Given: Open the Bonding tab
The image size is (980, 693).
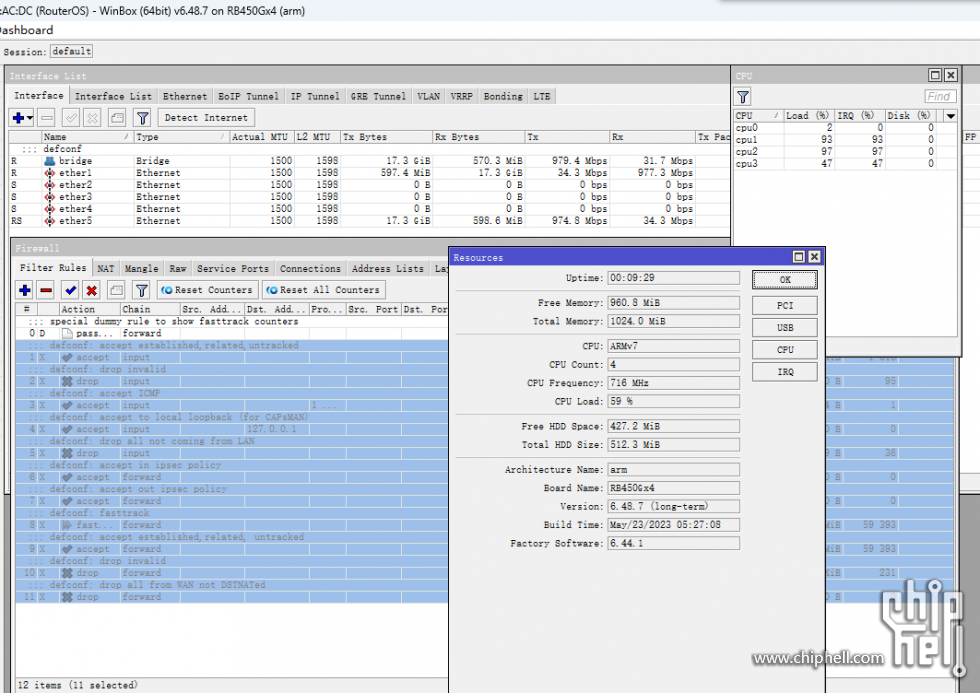Looking at the screenshot, I should point(503,96).
